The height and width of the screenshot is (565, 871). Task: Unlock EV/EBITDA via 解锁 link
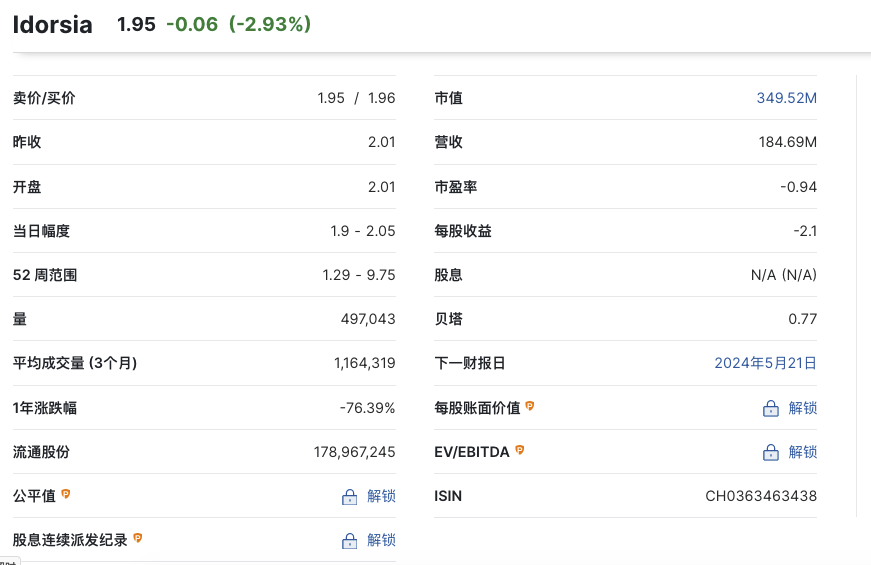[803, 452]
